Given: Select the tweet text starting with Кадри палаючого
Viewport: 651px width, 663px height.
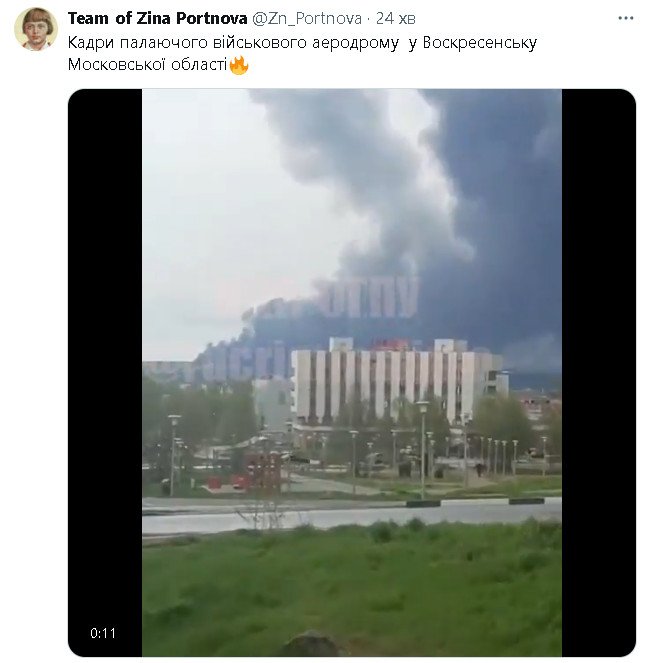Looking at the screenshot, I should (302, 54).
